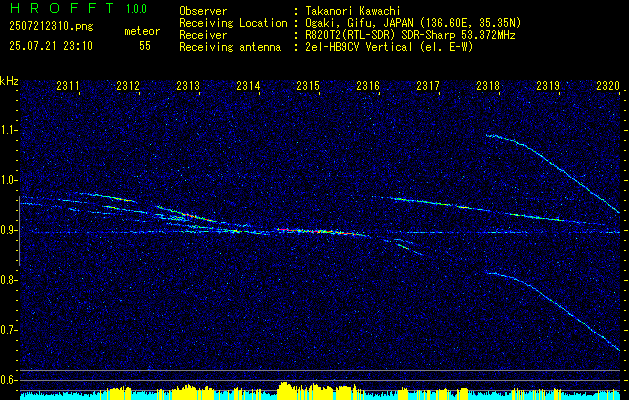Click the Receiver label

(203, 35)
